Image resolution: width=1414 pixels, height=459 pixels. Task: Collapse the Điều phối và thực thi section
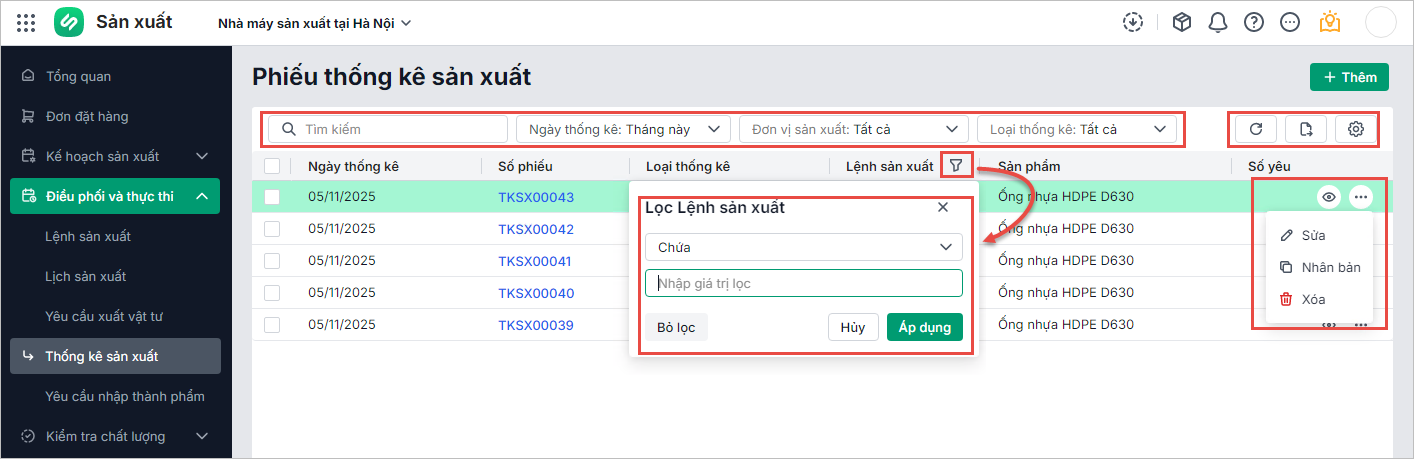point(201,196)
